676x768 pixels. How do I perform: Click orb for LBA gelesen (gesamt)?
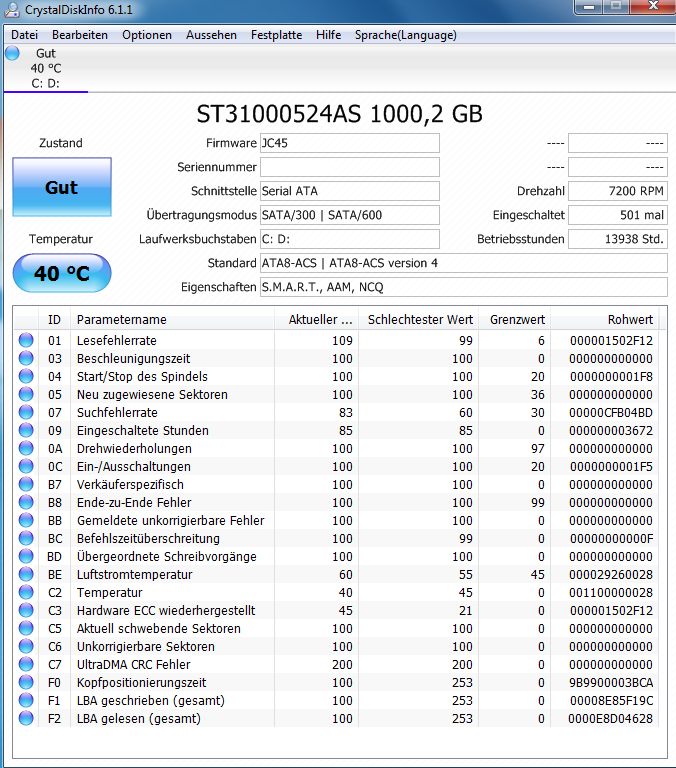pos(26,719)
